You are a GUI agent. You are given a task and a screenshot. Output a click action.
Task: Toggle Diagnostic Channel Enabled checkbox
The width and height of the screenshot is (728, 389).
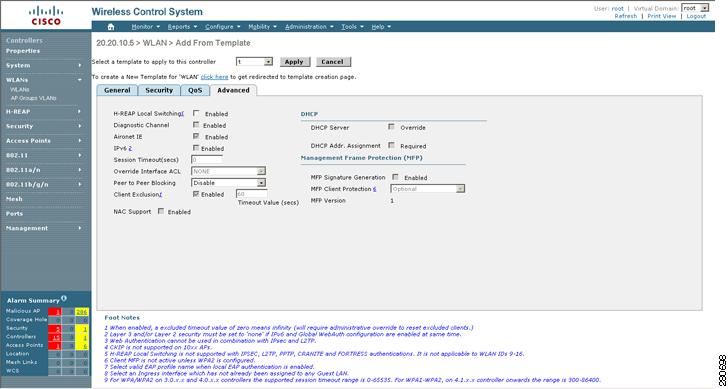(196, 125)
